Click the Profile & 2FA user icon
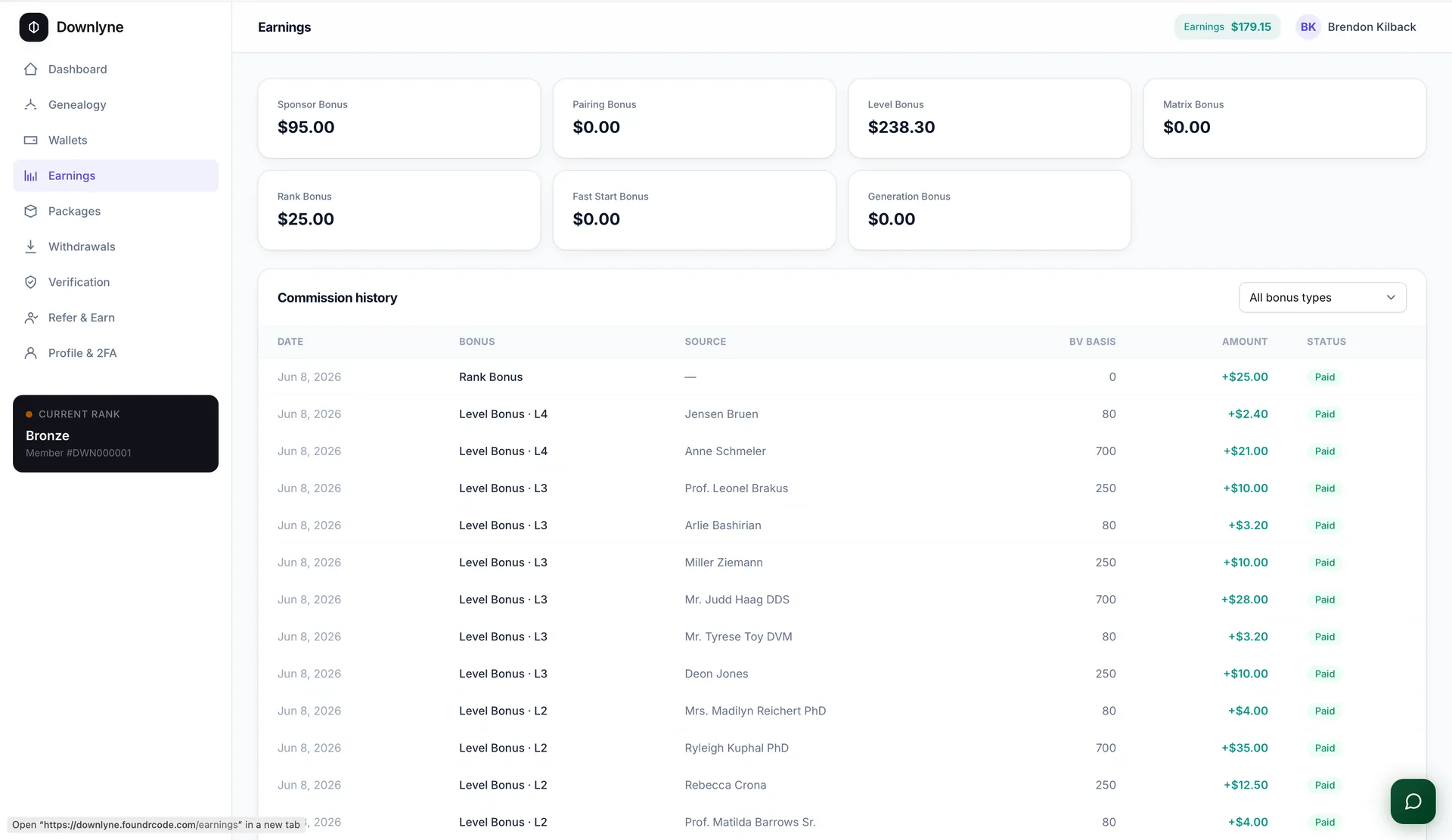Image resolution: width=1452 pixels, height=840 pixels. click(x=30, y=353)
